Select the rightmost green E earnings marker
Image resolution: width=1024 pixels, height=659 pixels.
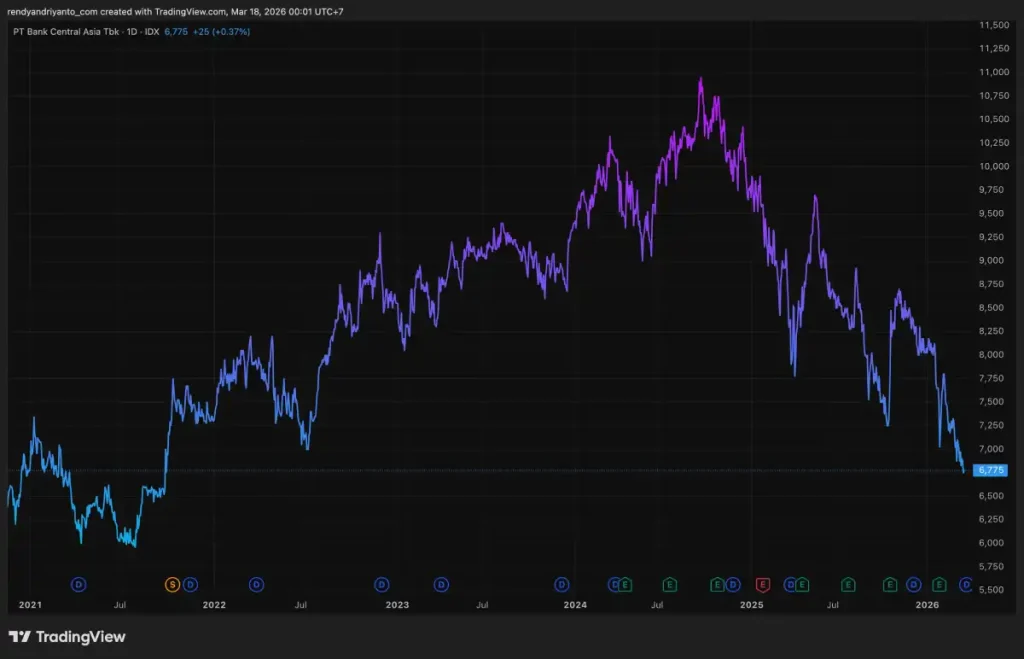pyautogui.click(x=939, y=584)
